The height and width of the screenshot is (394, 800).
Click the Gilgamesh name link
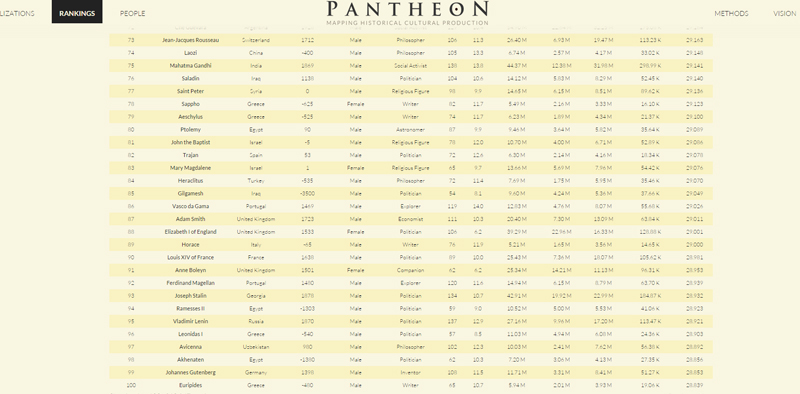(190, 193)
